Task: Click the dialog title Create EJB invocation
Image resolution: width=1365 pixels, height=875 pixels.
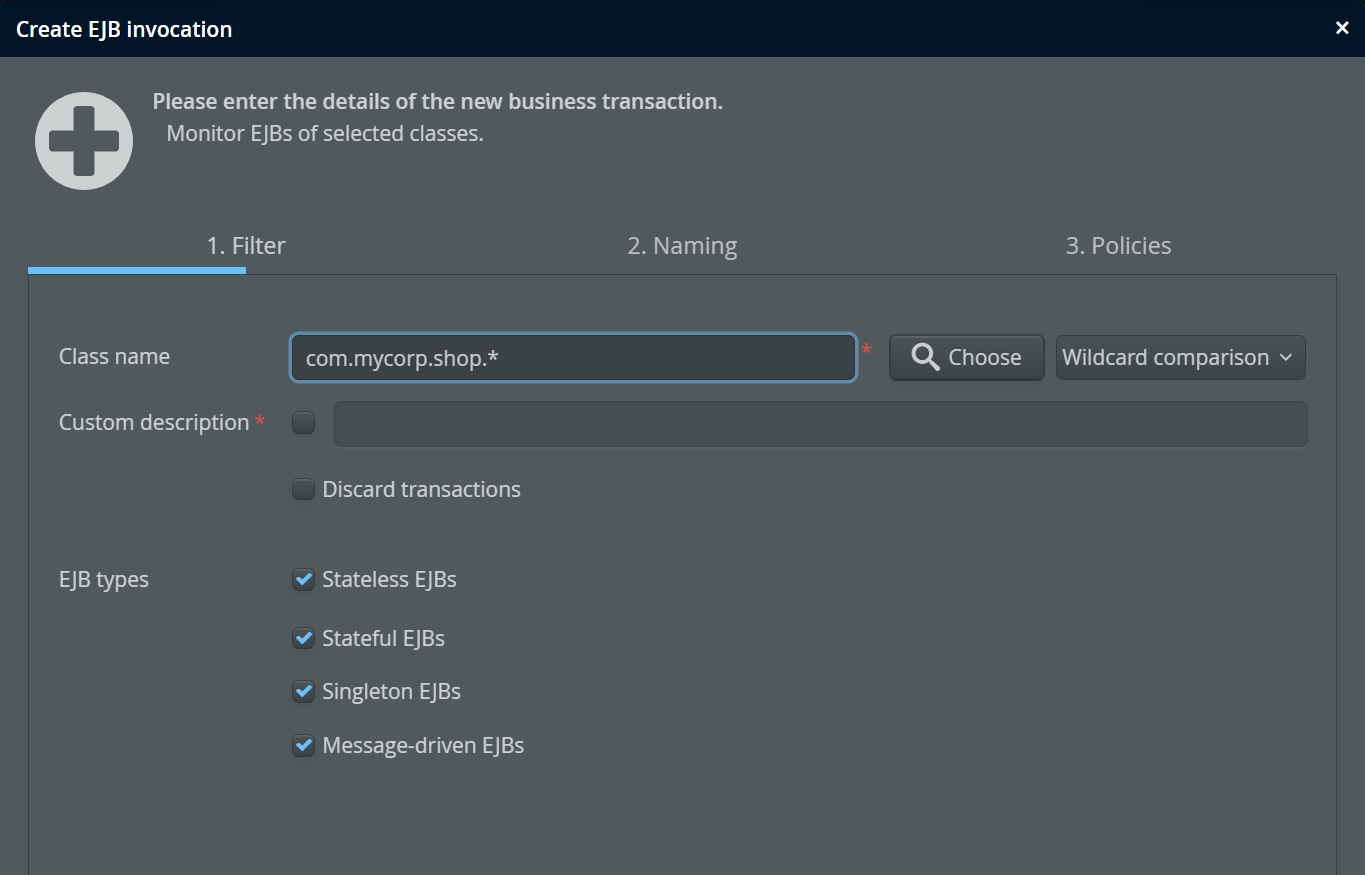Action: 124,29
